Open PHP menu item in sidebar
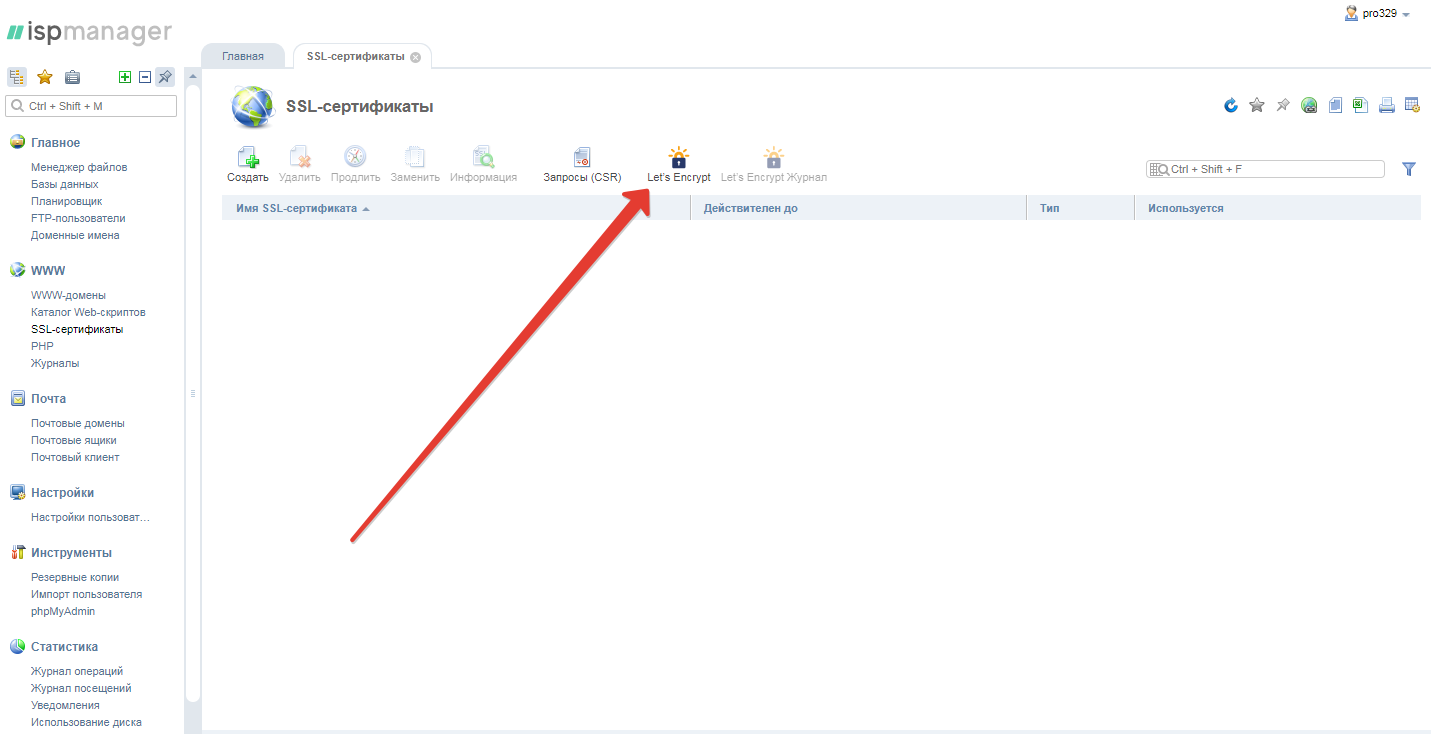The height and width of the screenshot is (734, 1431). coord(42,346)
